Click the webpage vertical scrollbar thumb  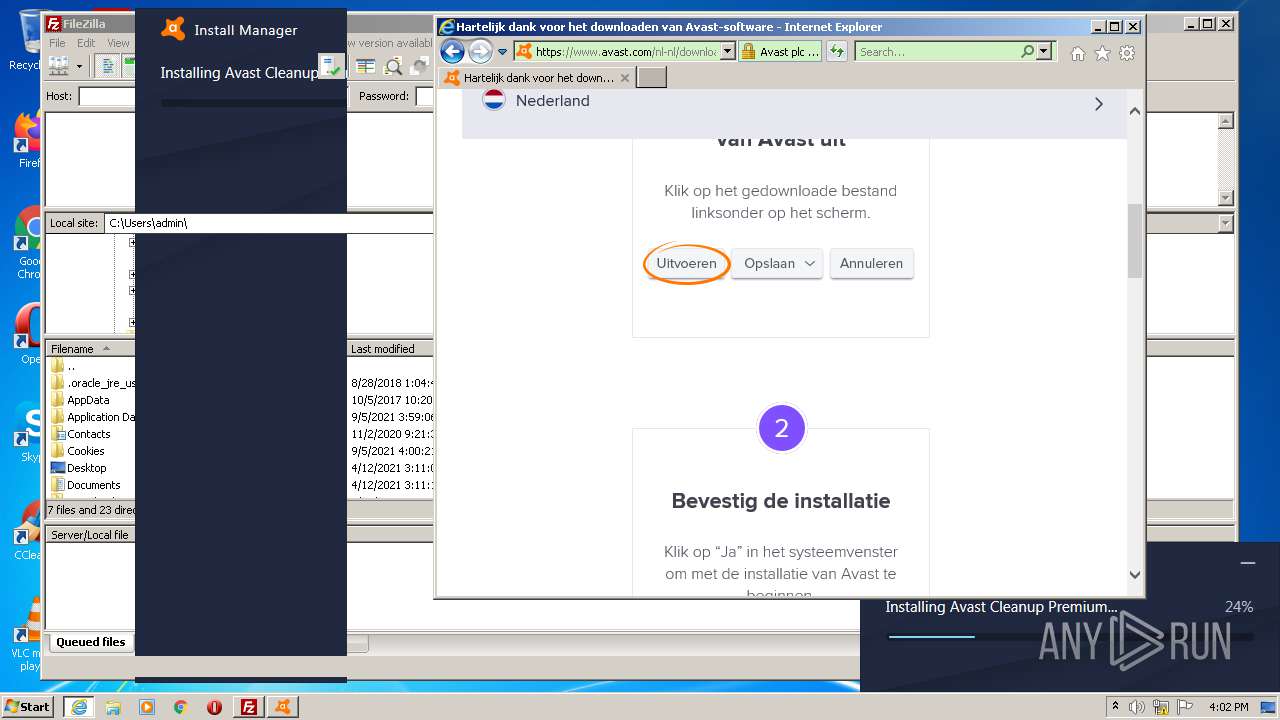1134,240
